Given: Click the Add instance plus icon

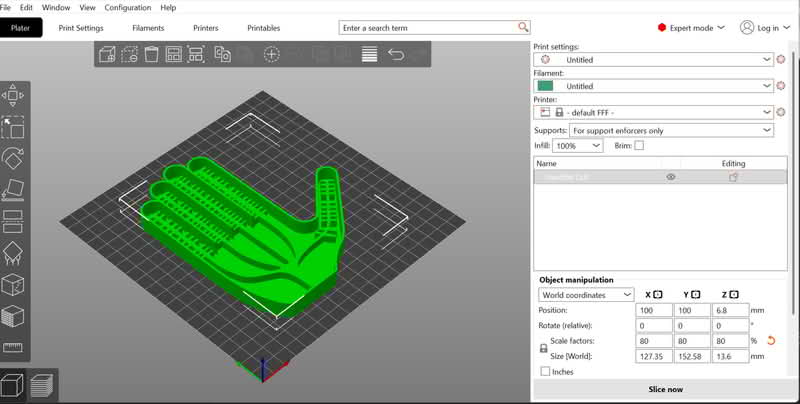Looking at the screenshot, I should tap(271, 54).
